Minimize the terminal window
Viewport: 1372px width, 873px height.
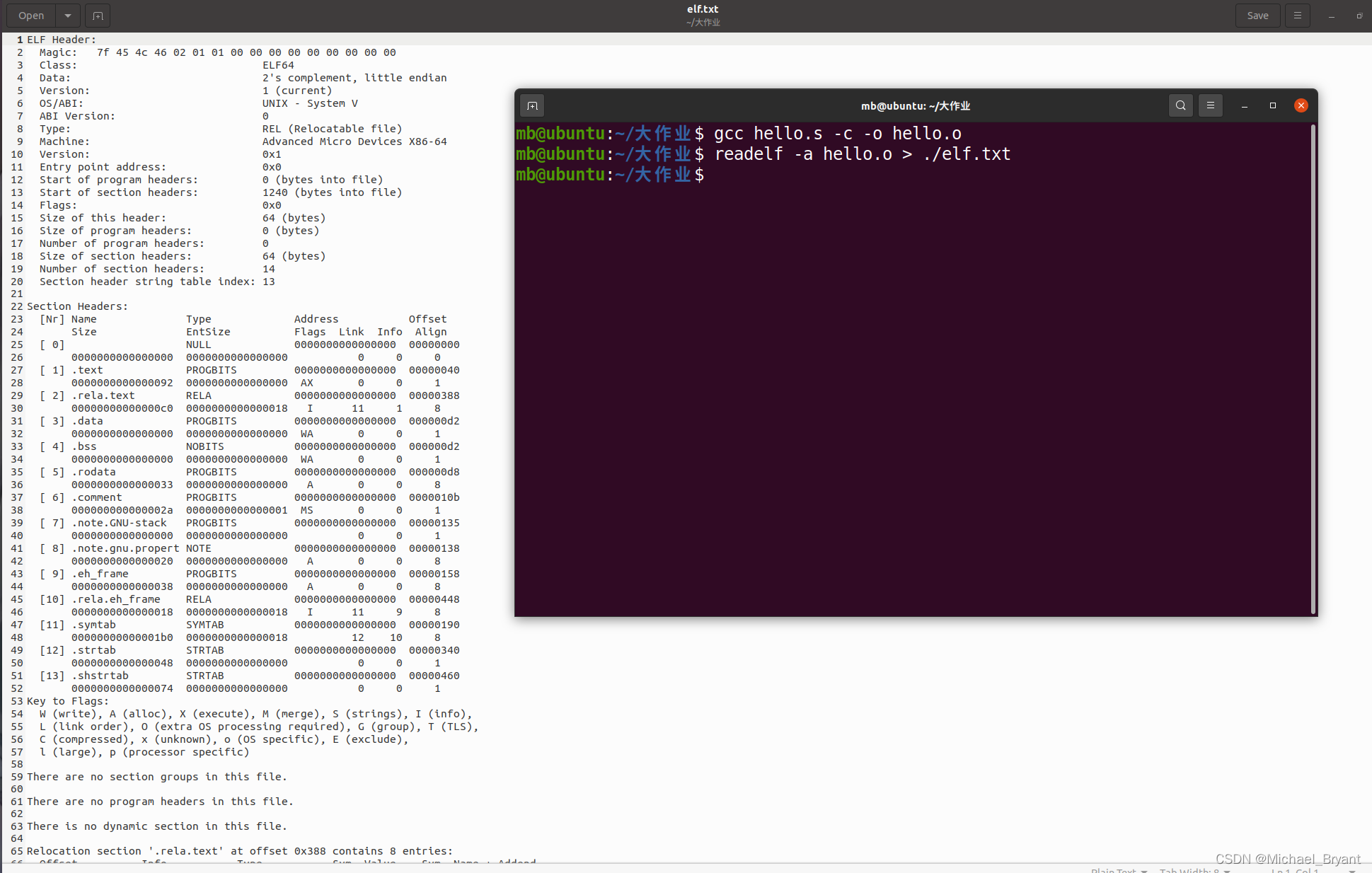pyautogui.click(x=1244, y=105)
